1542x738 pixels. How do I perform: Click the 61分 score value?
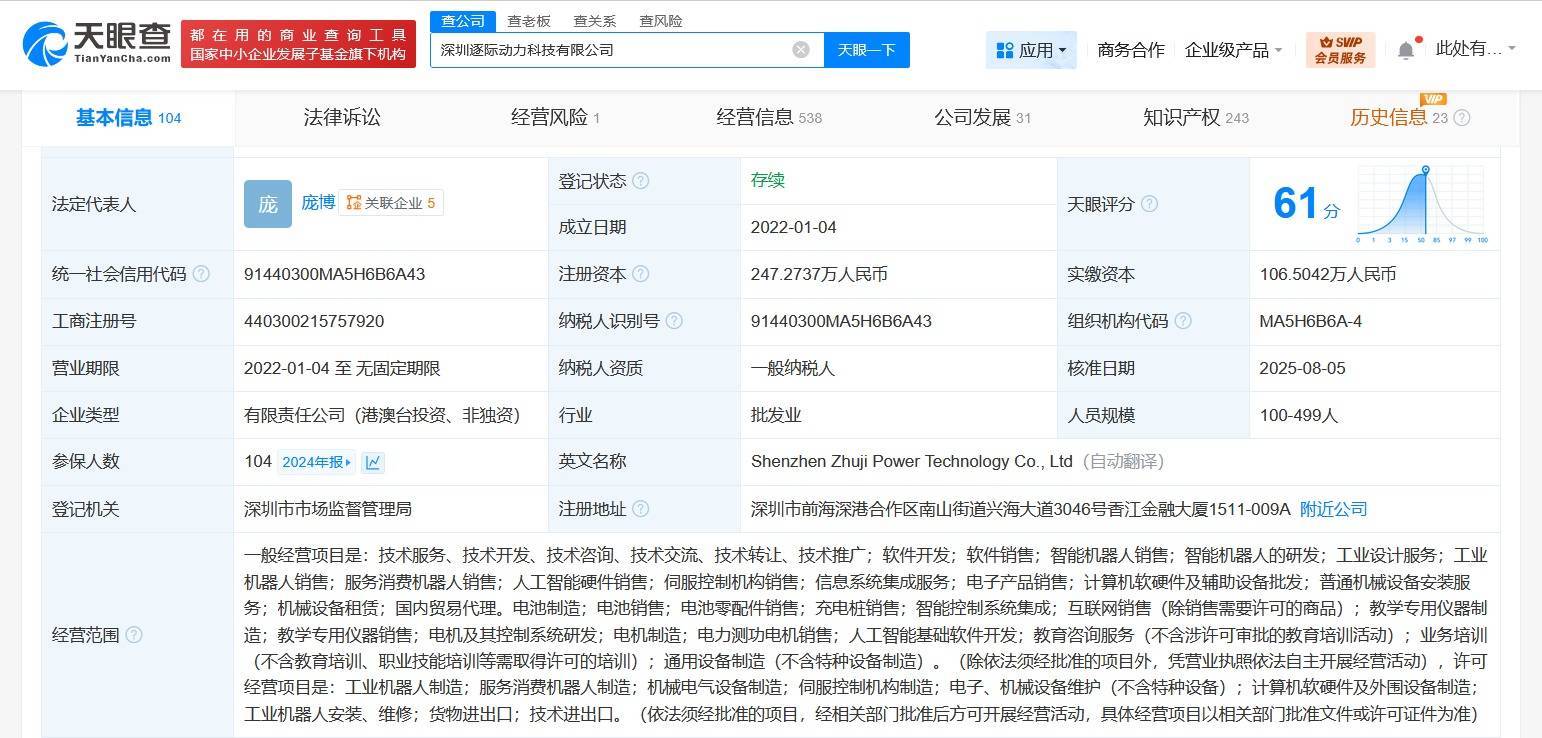coord(1306,204)
